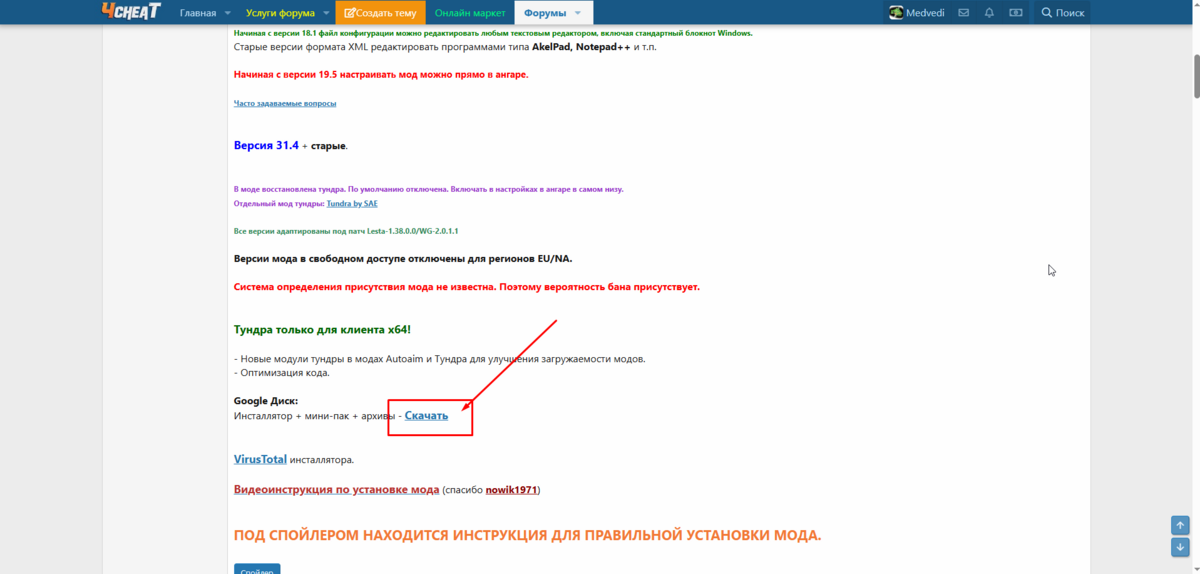Open the Часто задаваемые вопросы link
The width and height of the screenshot is (1200, 574).
coord(285,103)
